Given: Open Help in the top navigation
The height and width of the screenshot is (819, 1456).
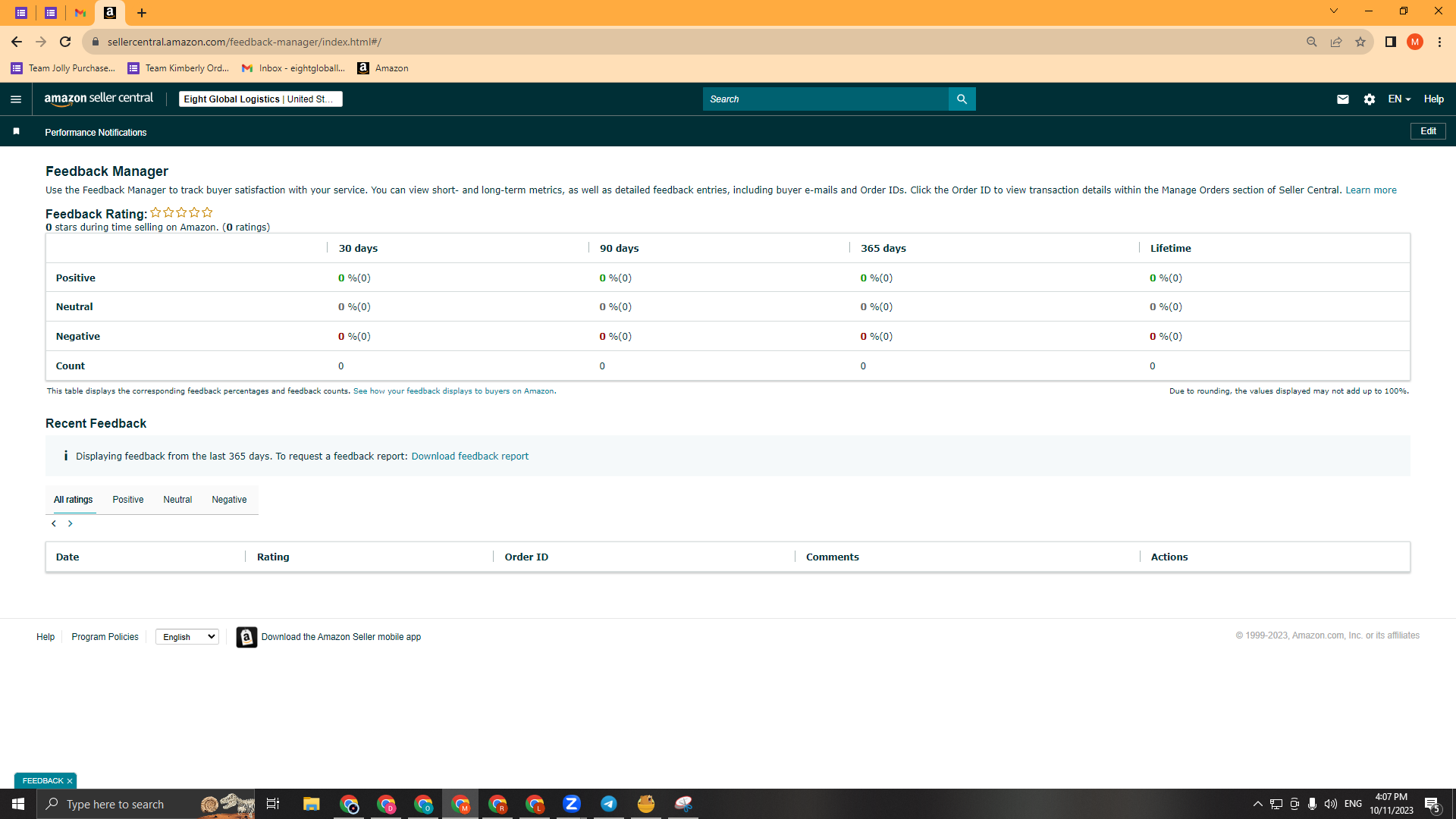Looking at the screenshot, I should [x=1433, y=99].
